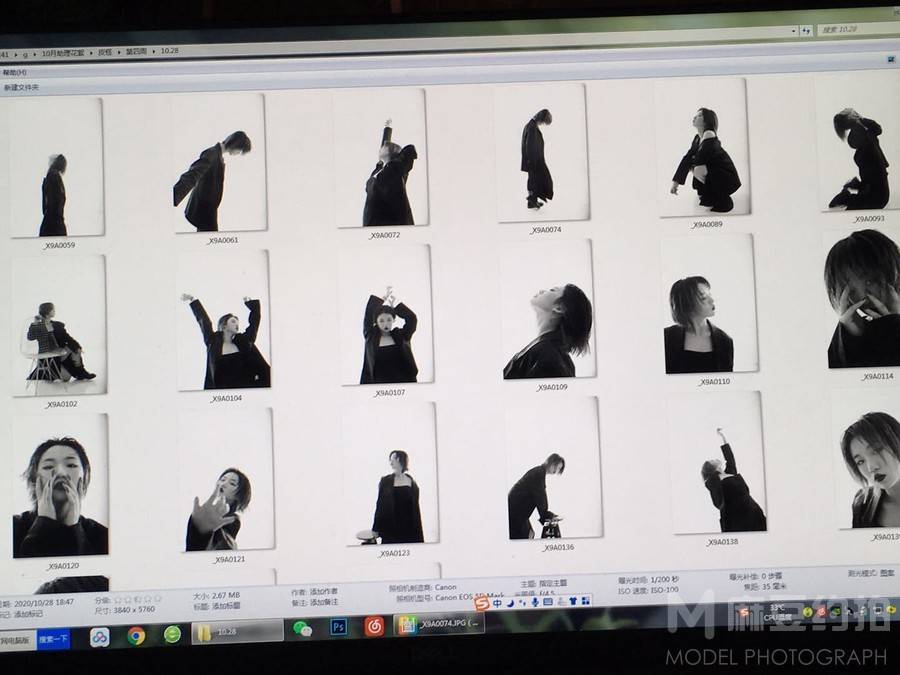Click the 添加标题 title field in details pane

point(226,606)
